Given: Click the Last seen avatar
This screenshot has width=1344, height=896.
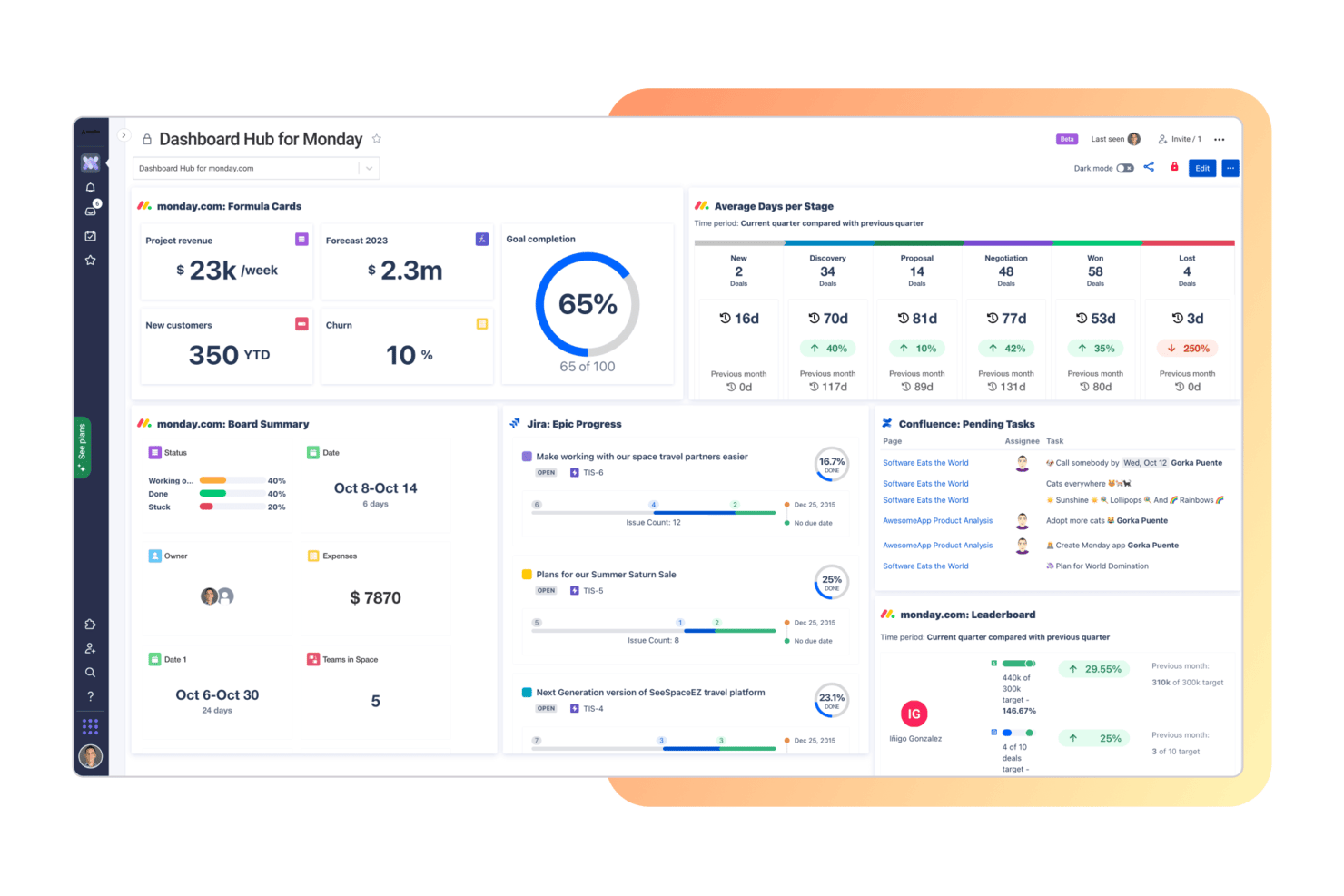Looking at the screenshot, I should [1134, 139].
